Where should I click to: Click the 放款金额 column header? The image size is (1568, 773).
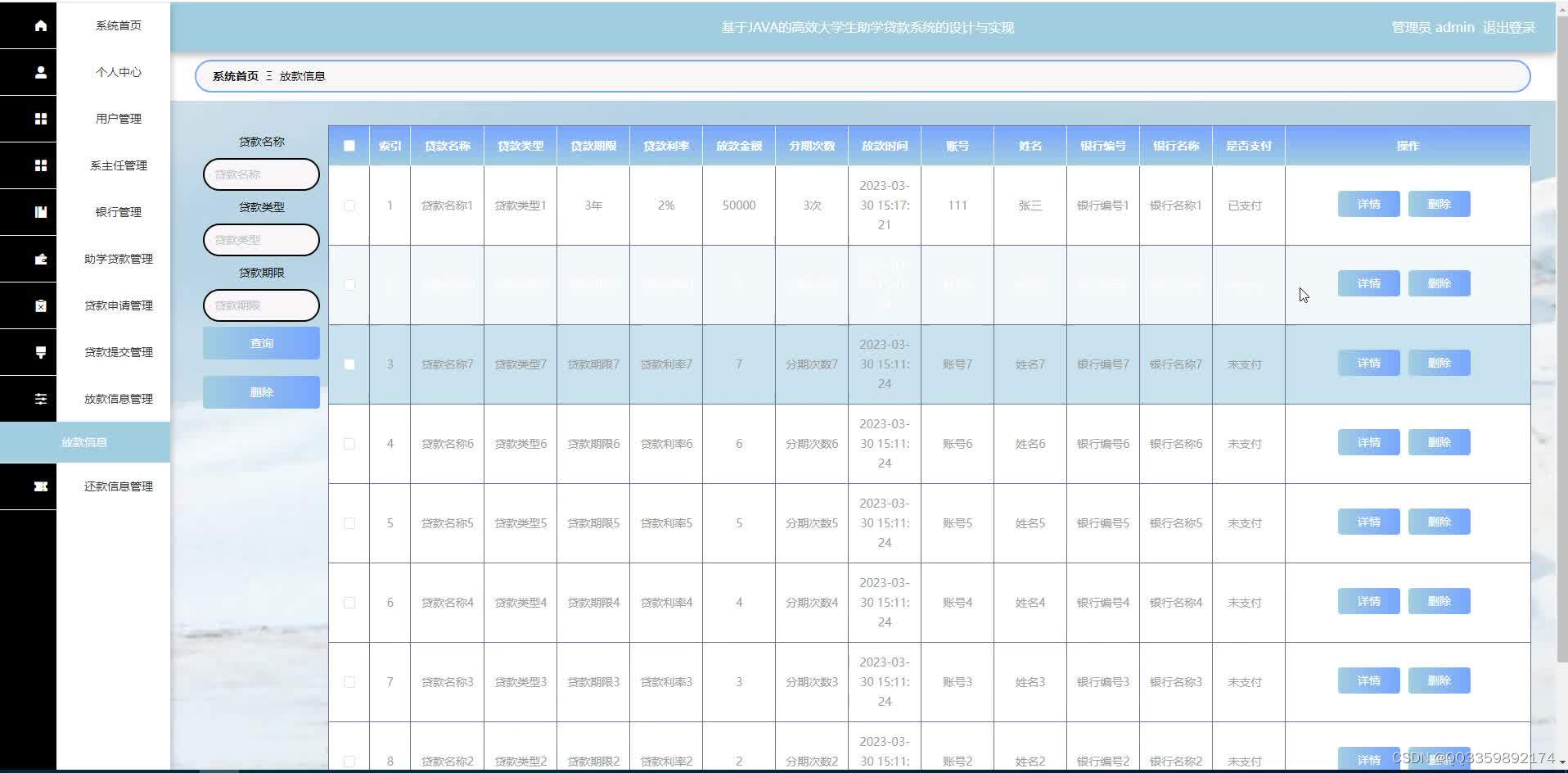739,146
